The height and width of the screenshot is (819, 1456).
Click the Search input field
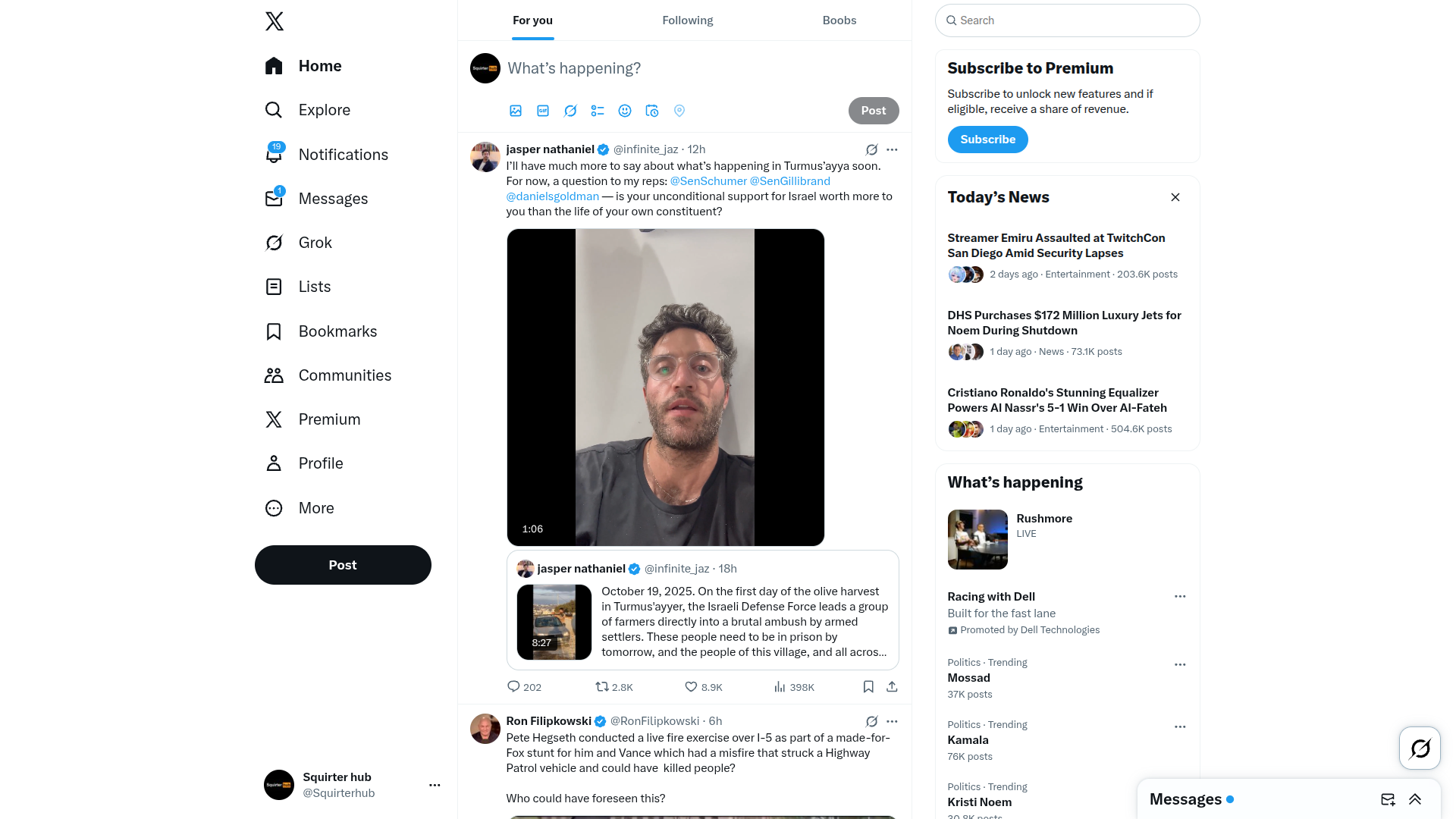click(x=1067, y=20)
